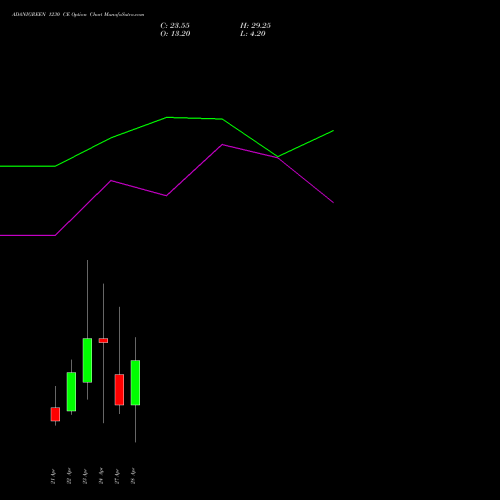The height and width of the screenshot is (500, 500).
Task: Click the ADANIGREEN 1220 CE chart title
Action: (x=78, y=15)
